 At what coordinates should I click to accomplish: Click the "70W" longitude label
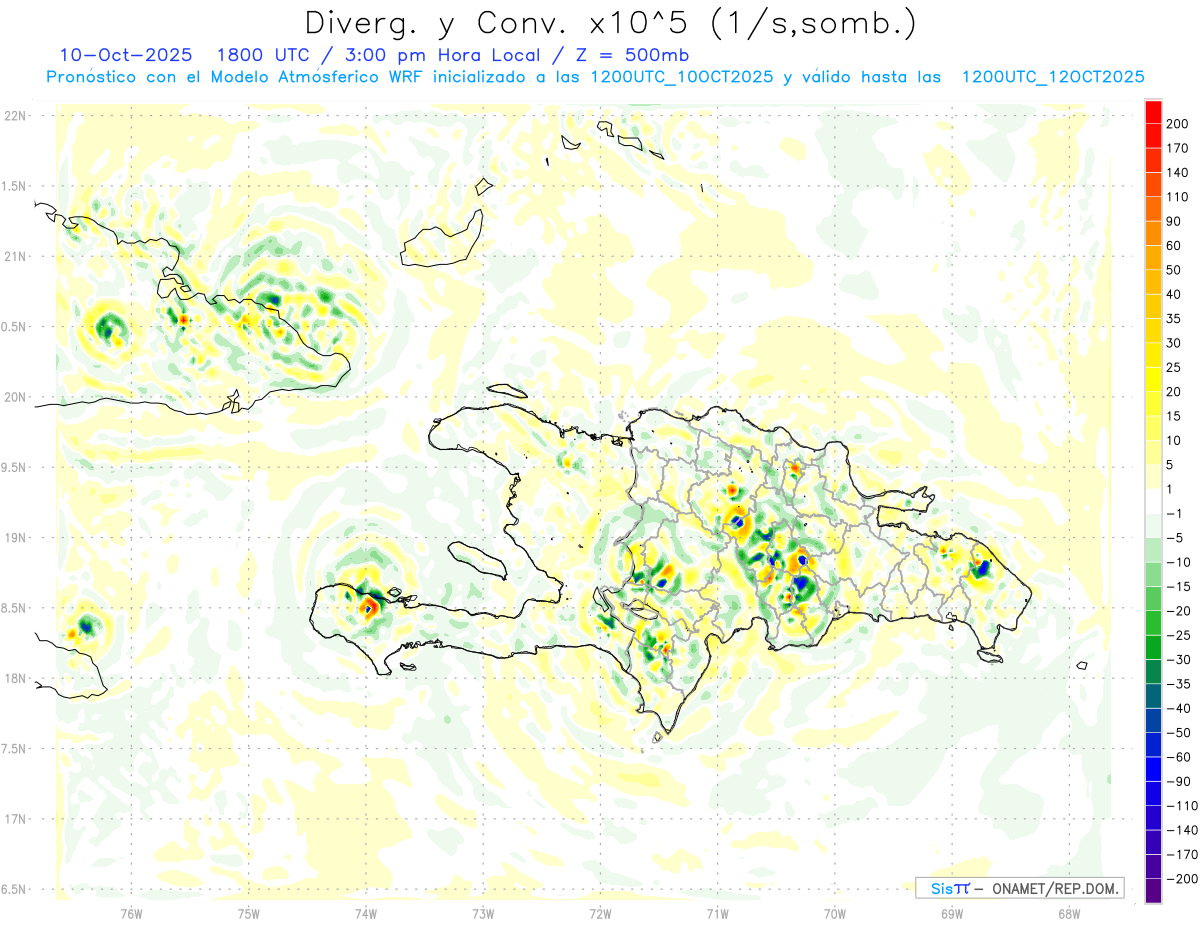835,913
